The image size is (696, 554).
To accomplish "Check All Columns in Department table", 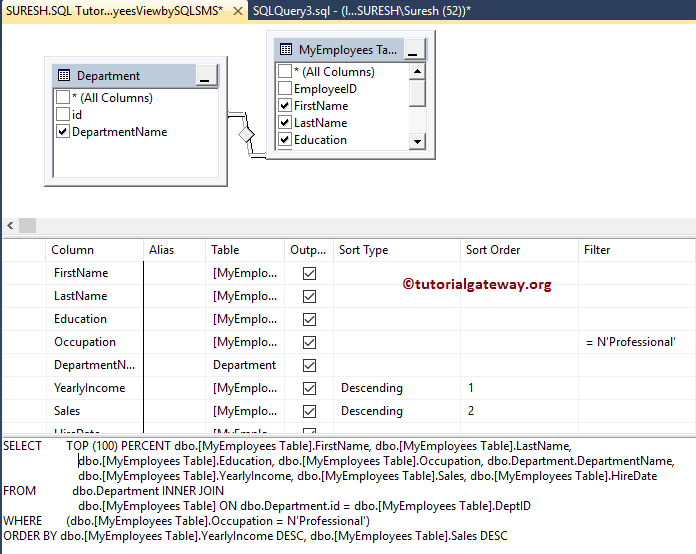I will (x=63, y=97).
